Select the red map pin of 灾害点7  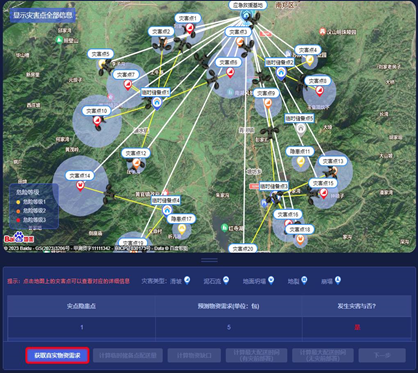coord(127,85)
